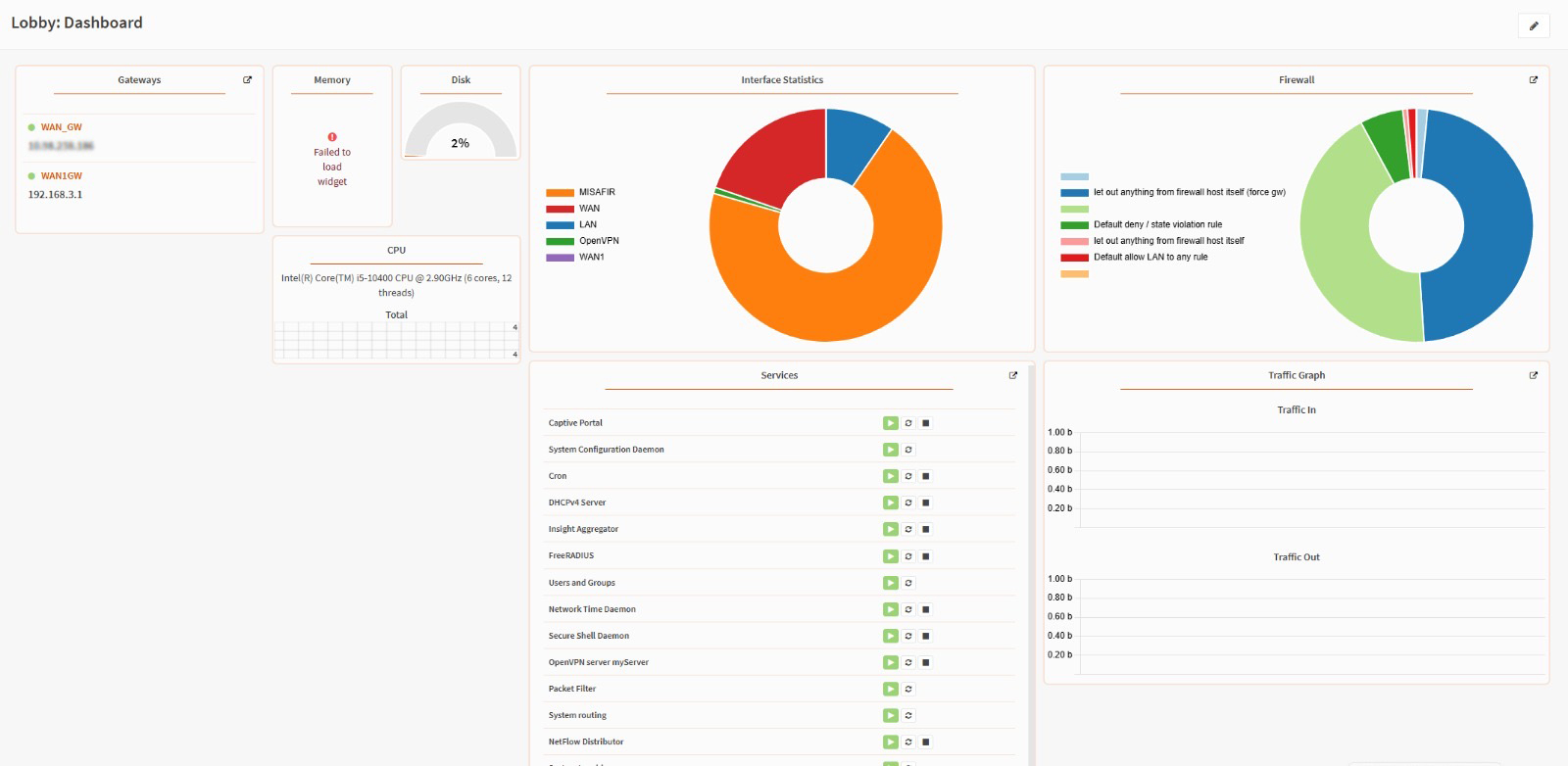Restart the Captive Portal service
1568x766 pixels.
[908, 423]
